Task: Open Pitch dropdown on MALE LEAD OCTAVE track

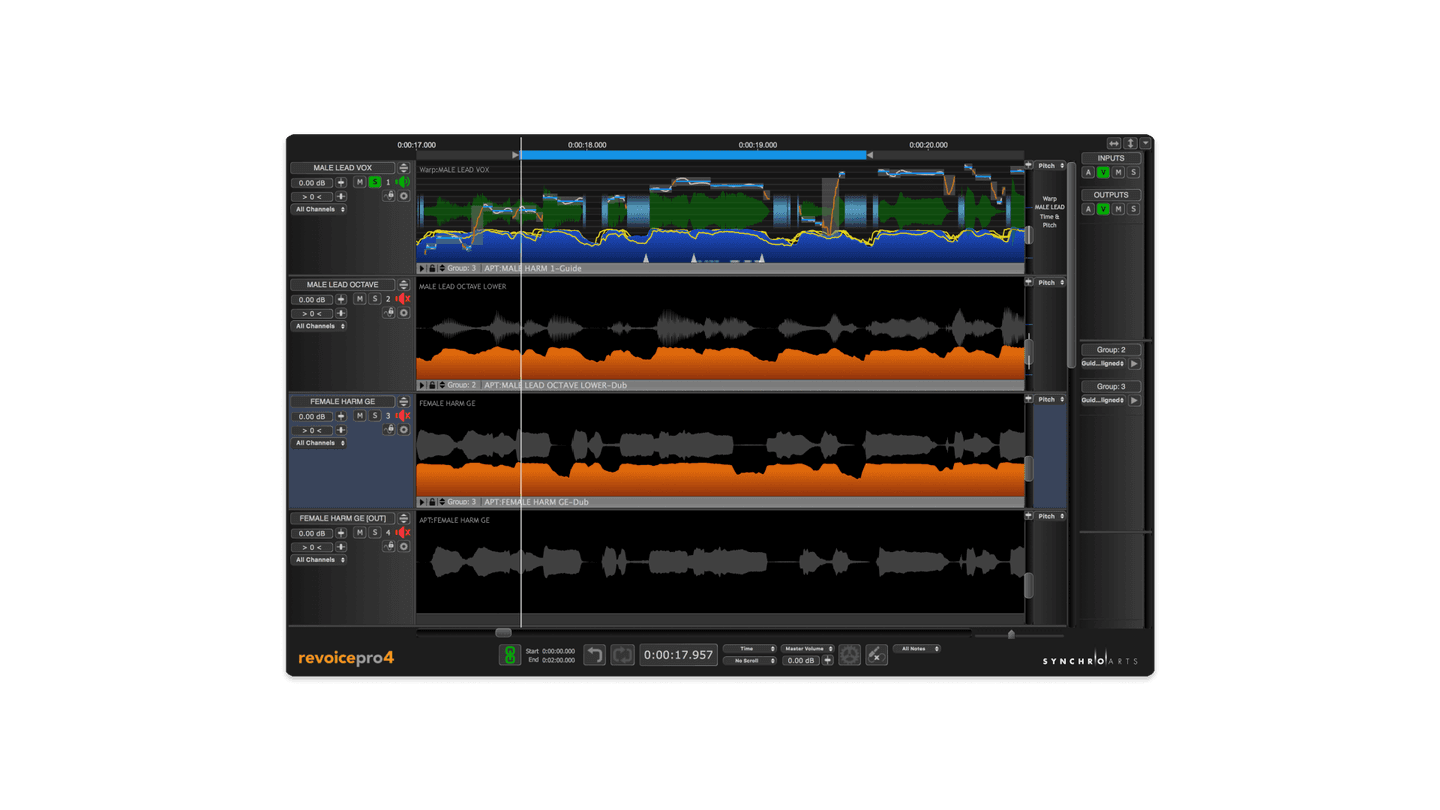Action: 1050,283
